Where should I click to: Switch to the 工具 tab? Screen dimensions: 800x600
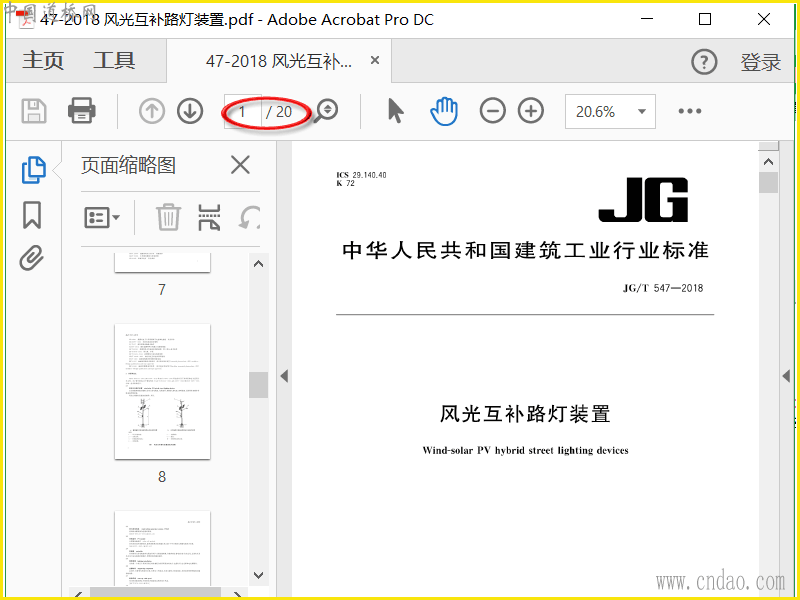[114, 61]
